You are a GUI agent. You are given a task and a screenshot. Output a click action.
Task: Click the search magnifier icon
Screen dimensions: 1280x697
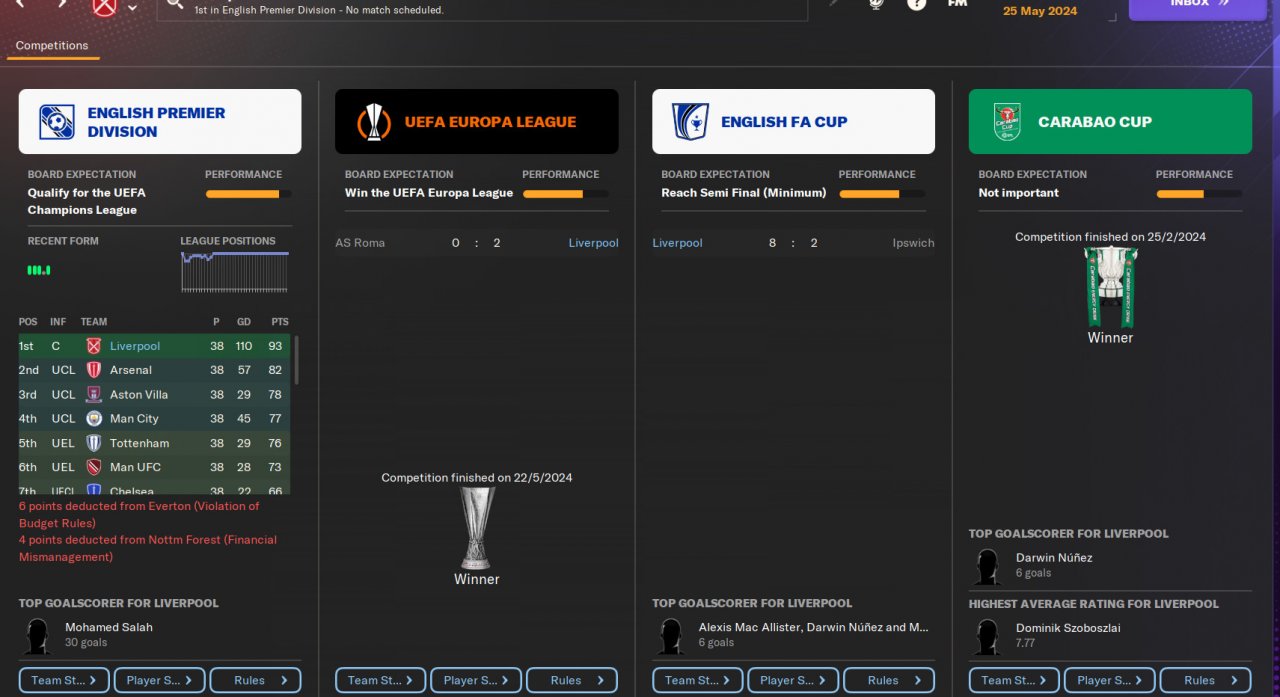coord(175,4)
